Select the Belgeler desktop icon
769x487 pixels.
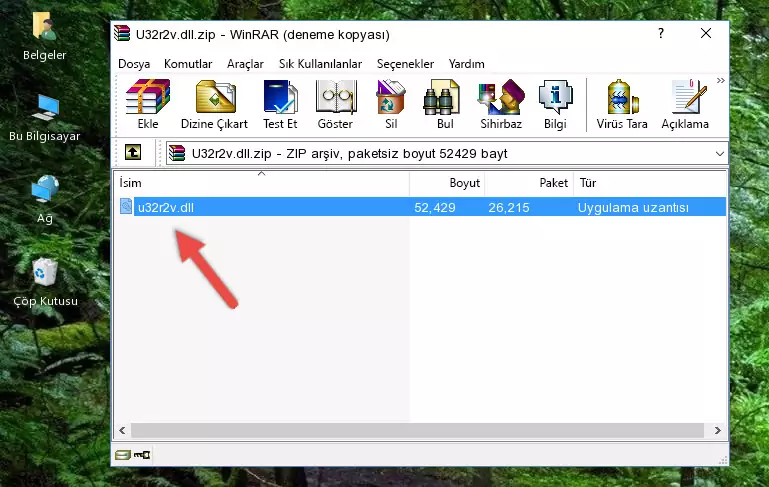coord(45,37)
